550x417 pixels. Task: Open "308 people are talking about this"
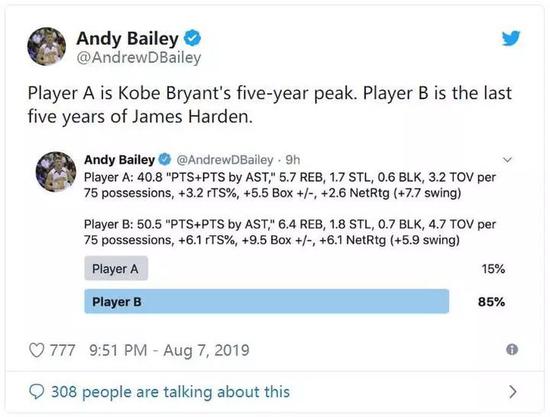click(171, 392)
